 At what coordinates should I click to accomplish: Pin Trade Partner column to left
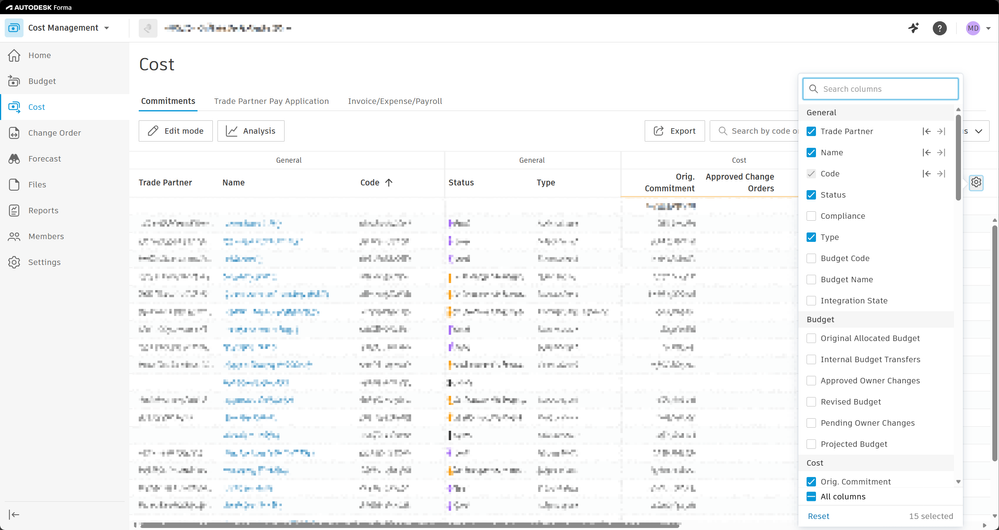coord(926,131)
